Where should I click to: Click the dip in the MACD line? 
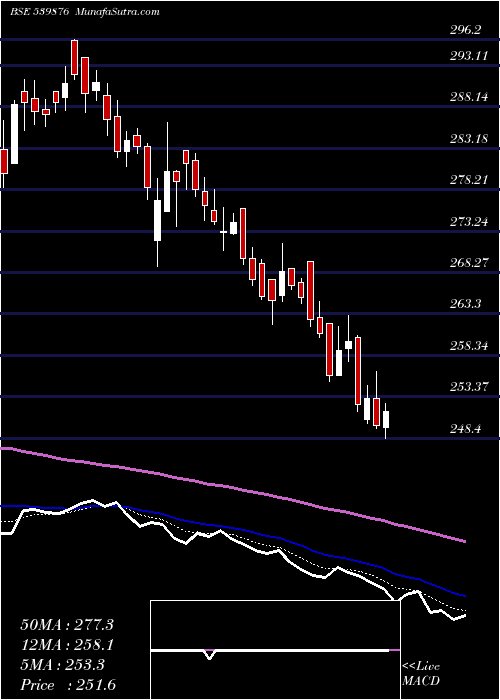coord(209,655)
